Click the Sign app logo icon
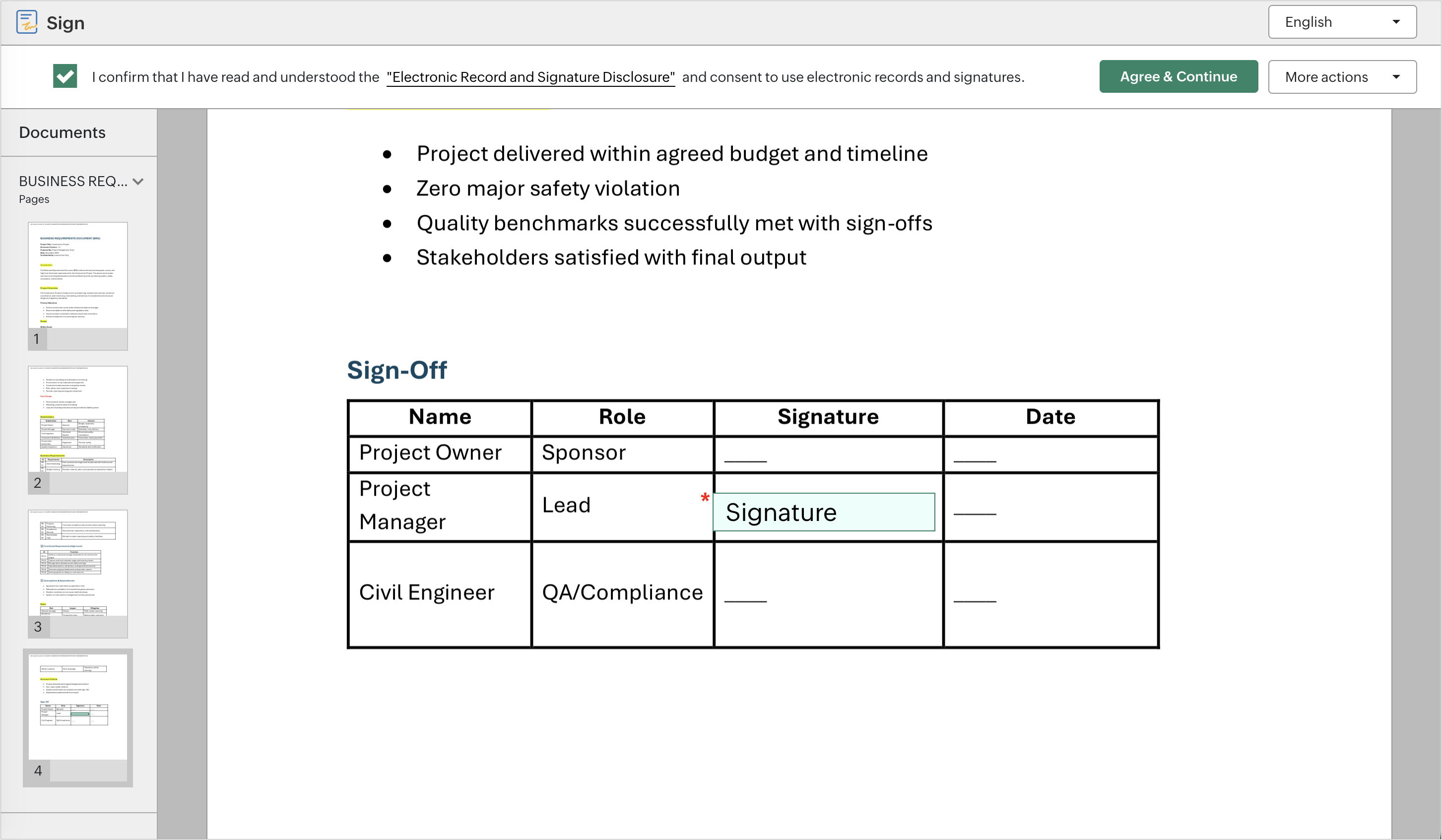Screen dimensions: 1442x840 pos(26,23)
